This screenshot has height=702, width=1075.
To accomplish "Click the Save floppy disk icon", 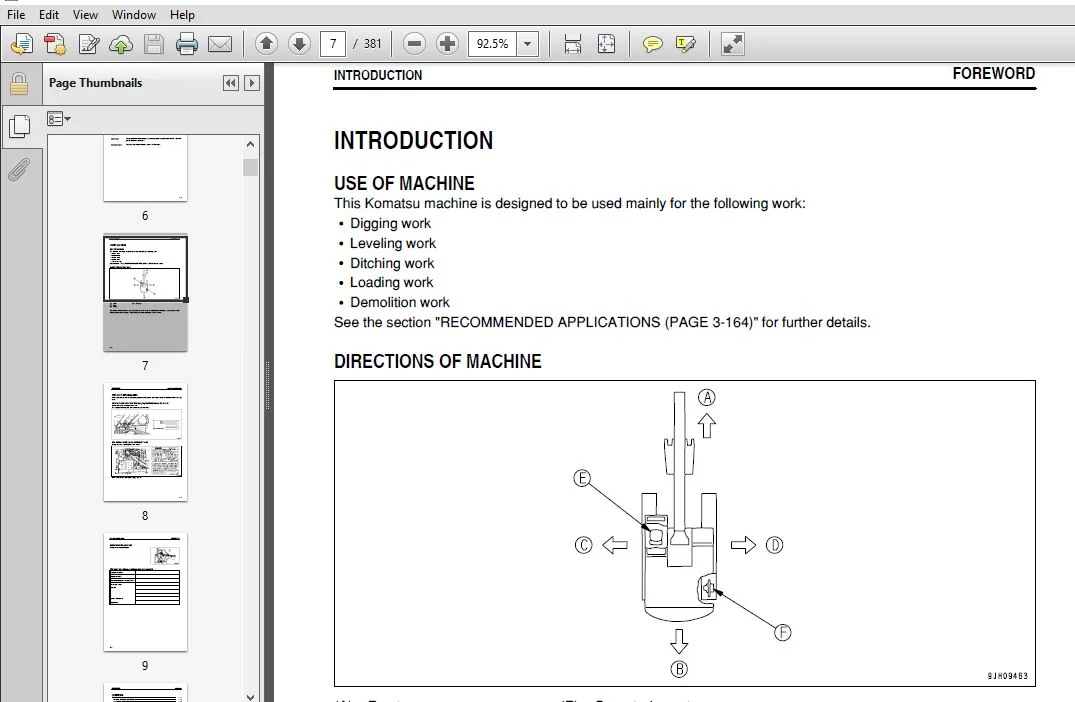I will pos(154,45).
